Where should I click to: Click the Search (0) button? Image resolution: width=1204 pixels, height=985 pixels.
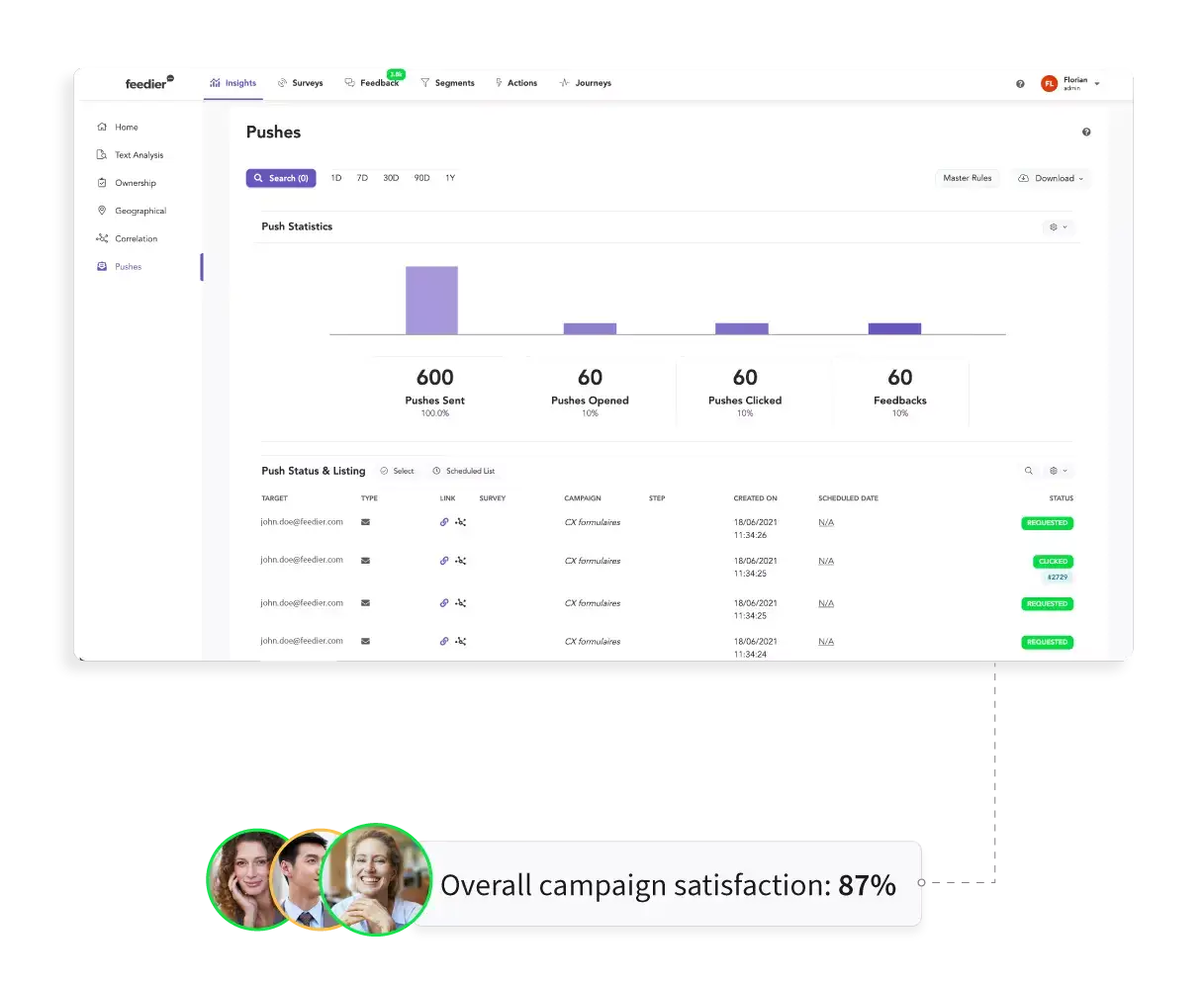click(x=281, y=178)
